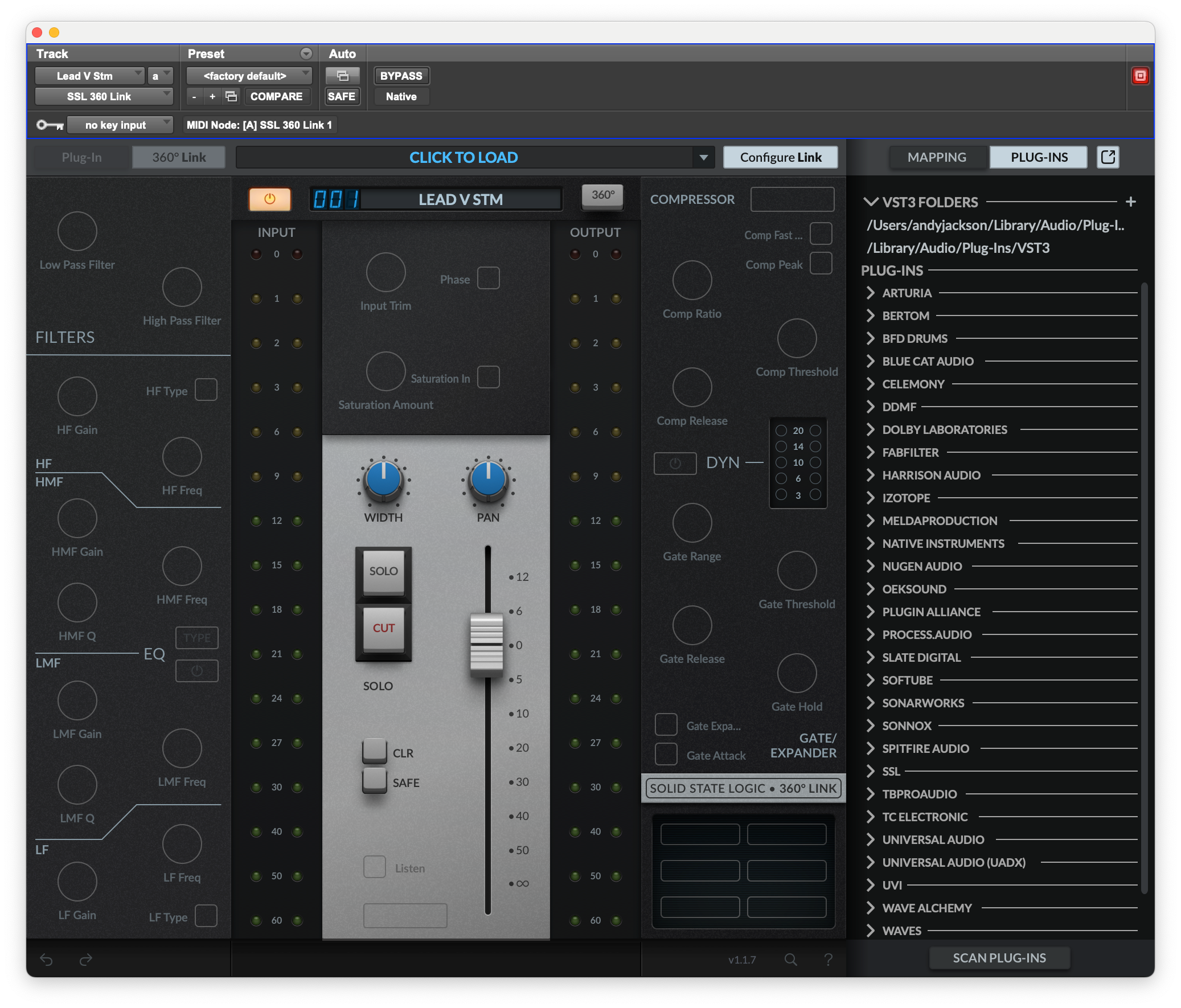Click the Comp Threshold knob
Viewport: 1181px width, 1008px height.
point(797,339)
